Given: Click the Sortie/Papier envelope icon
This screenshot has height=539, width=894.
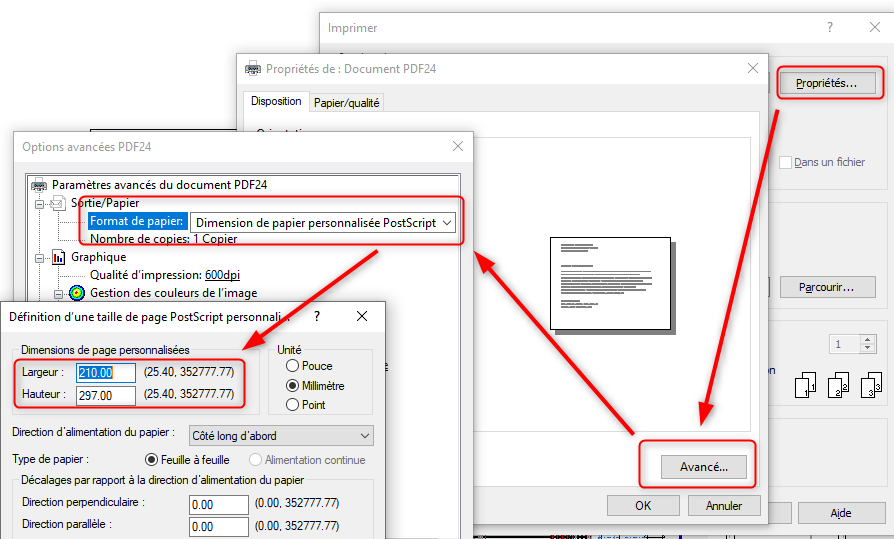Looking at the screenshot, I should click(x=58, y=203).
